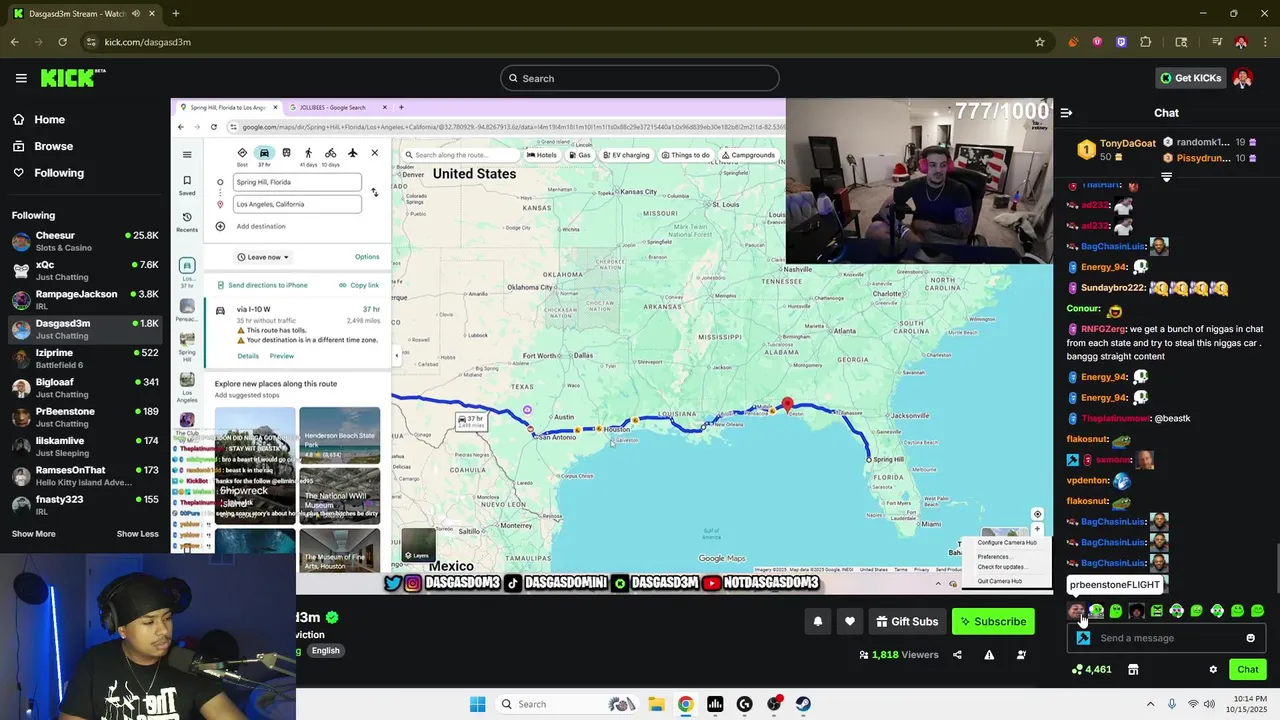
Task: Open the emoji picker in chat input
Action: 1250,638
